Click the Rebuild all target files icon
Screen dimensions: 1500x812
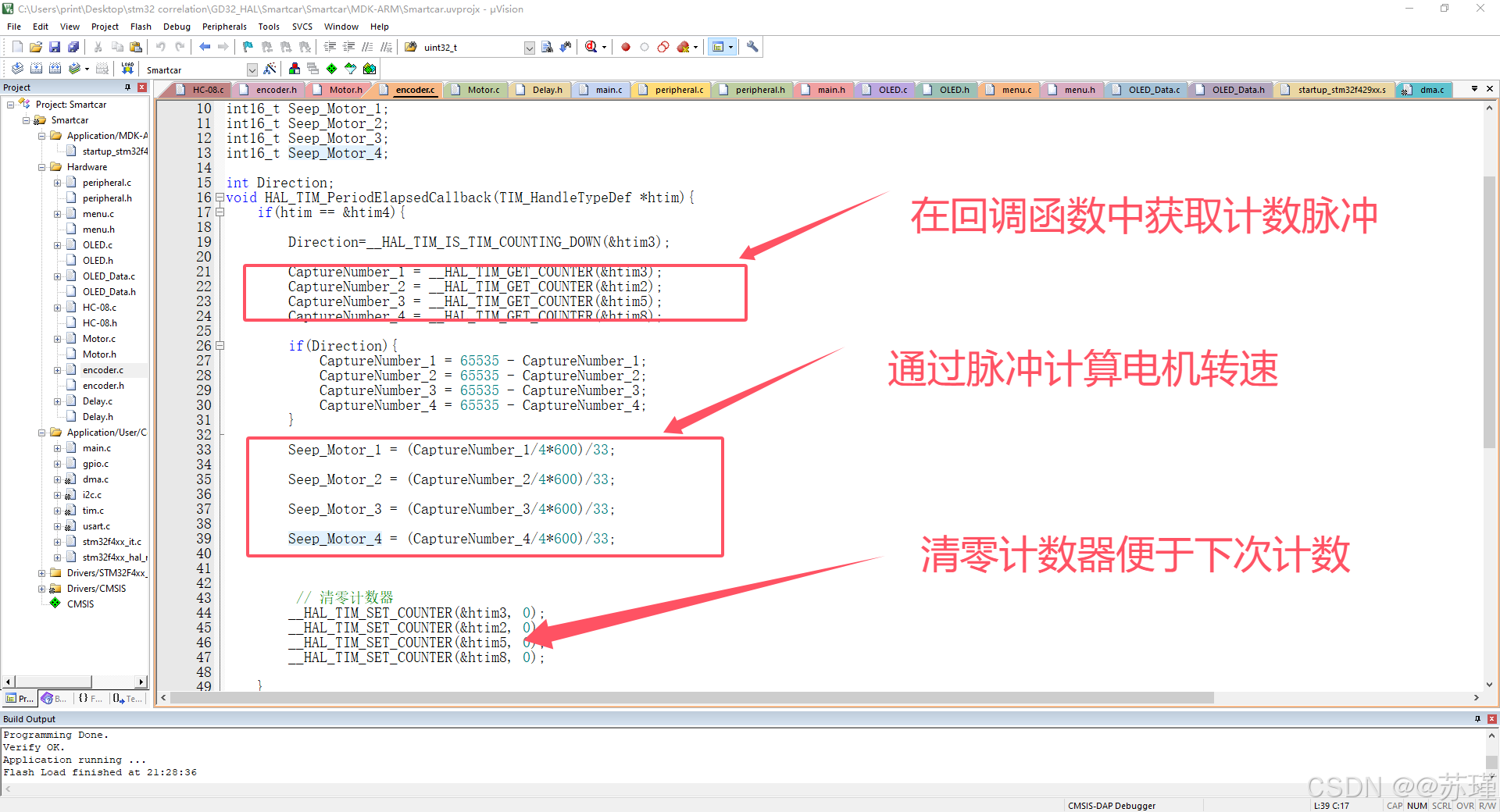55,69
